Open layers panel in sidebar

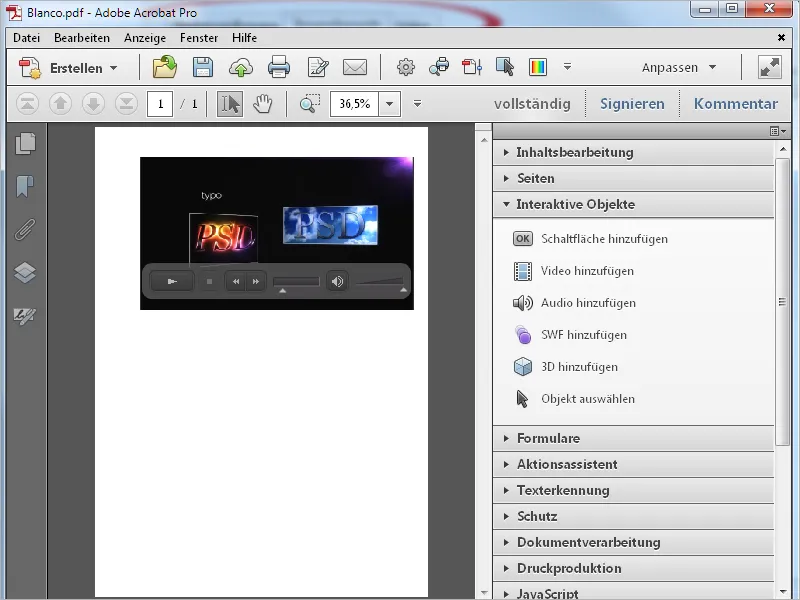coord(25,272)
